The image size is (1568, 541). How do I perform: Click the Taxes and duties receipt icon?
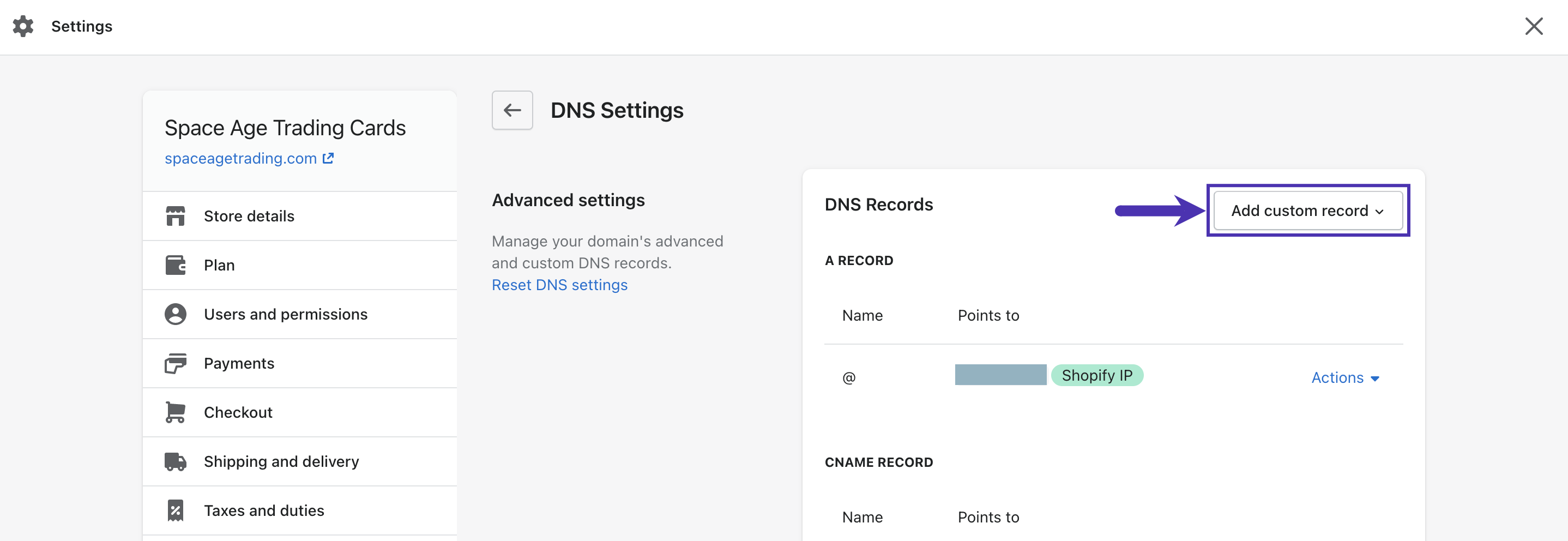(x=176, y=510)
